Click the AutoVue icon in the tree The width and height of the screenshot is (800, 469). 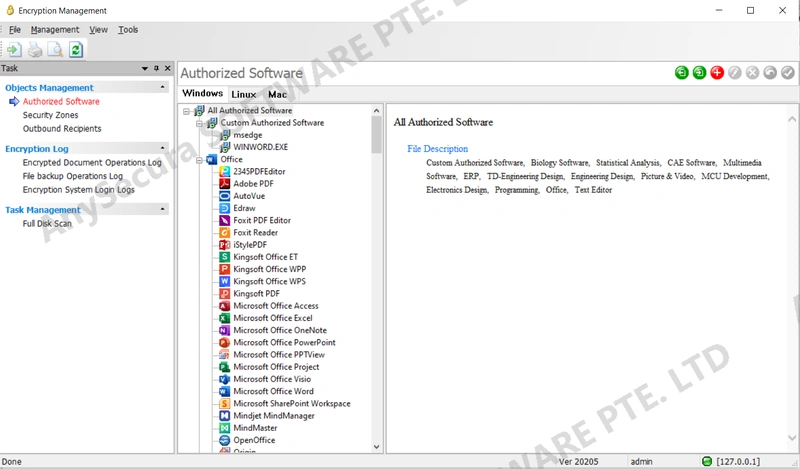point(224,196)
